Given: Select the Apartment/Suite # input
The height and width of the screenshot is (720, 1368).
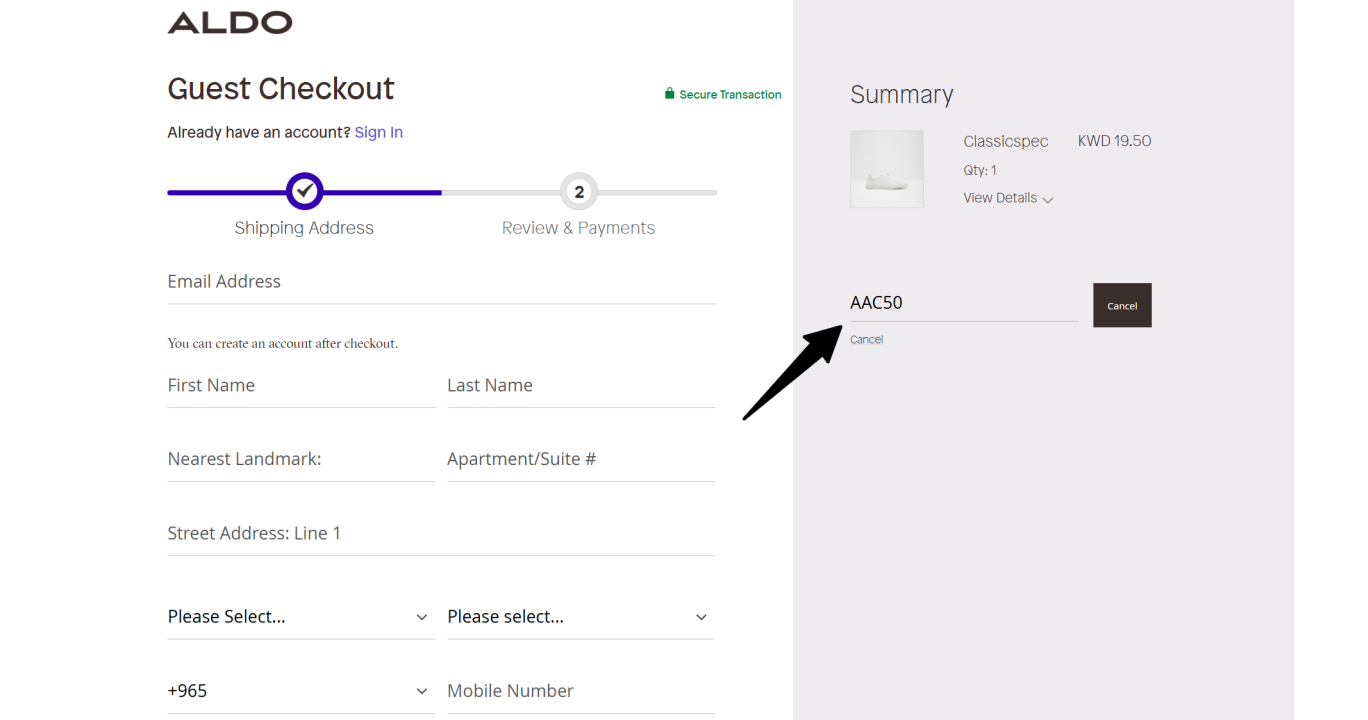Looking at the screenshot, I should coord(581,460).
